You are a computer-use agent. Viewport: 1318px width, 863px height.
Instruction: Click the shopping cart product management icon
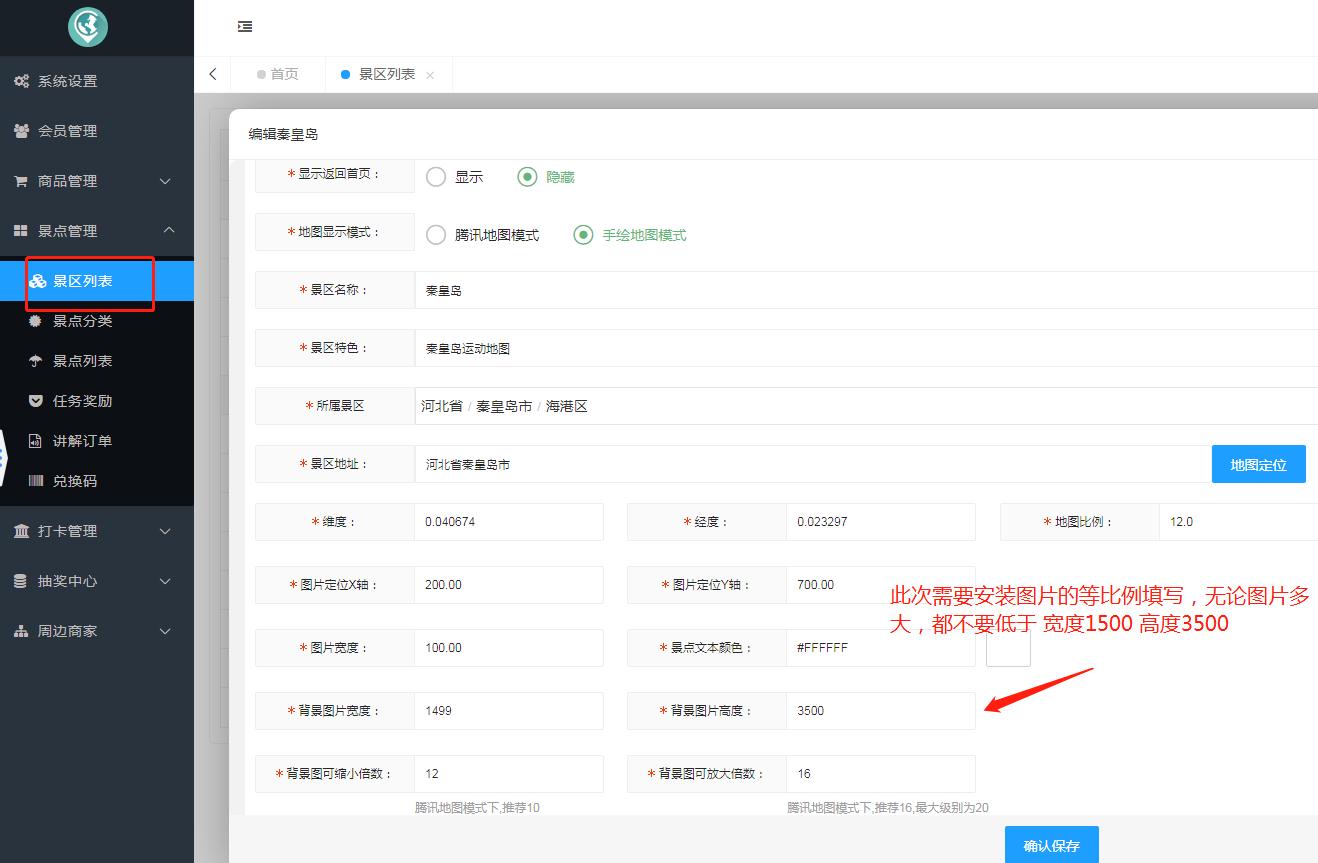pyautogui.click(x=21, y=181)
